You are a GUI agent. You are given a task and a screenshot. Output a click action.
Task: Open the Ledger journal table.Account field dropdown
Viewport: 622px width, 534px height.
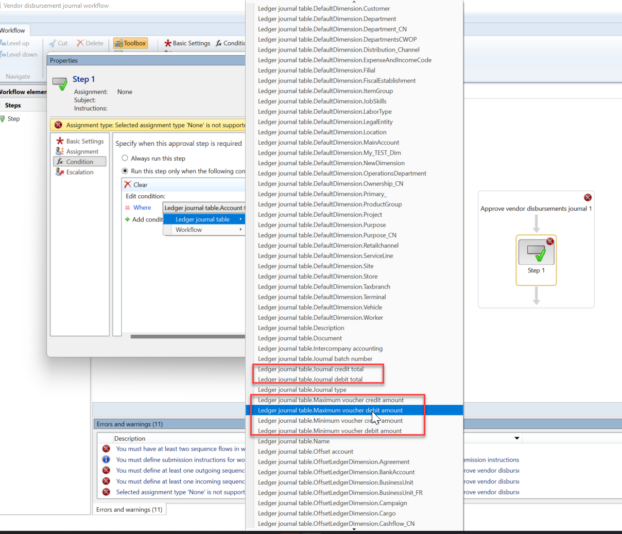(x=205, y=207)
